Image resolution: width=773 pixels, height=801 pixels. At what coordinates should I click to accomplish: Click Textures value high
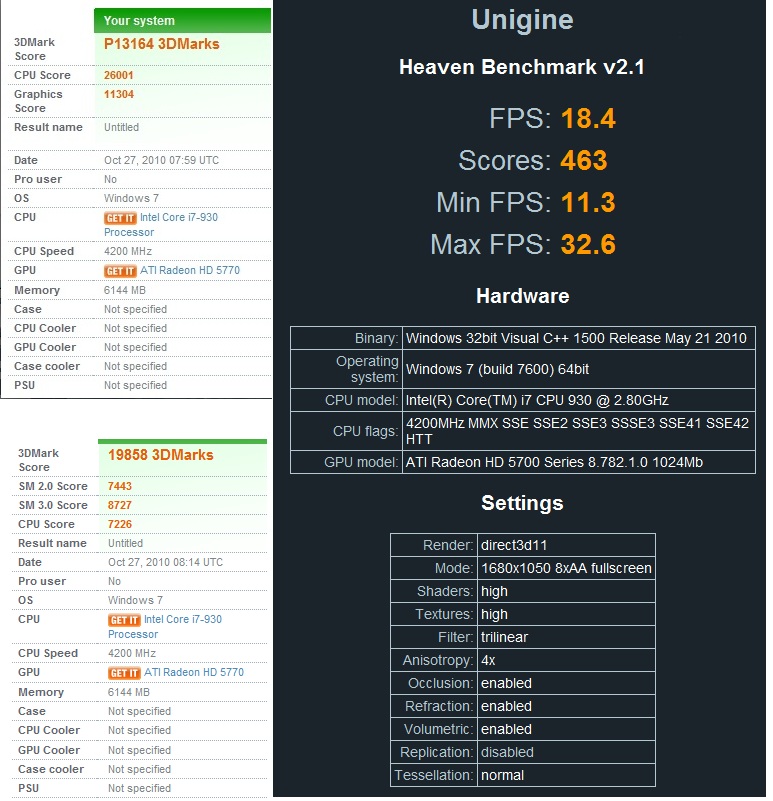[x=566, y=614]
